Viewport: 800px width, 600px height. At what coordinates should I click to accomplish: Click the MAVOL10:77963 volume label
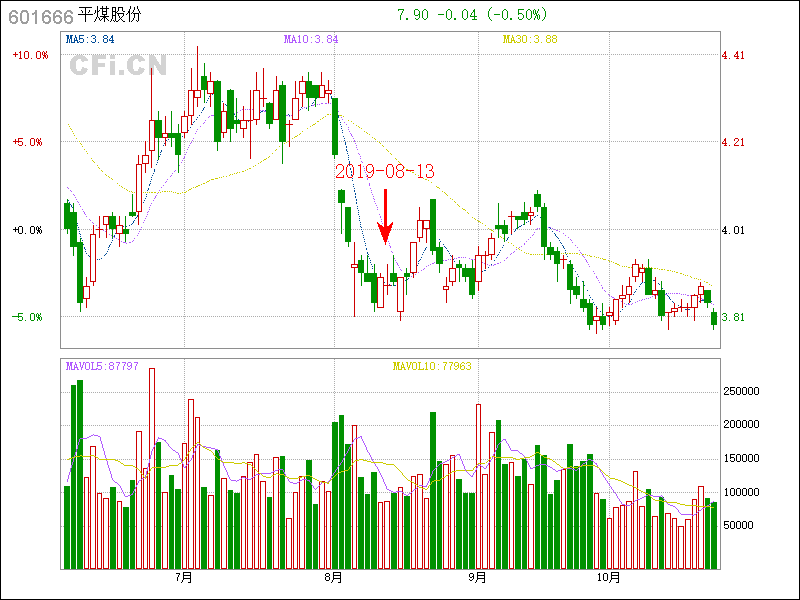431,366
